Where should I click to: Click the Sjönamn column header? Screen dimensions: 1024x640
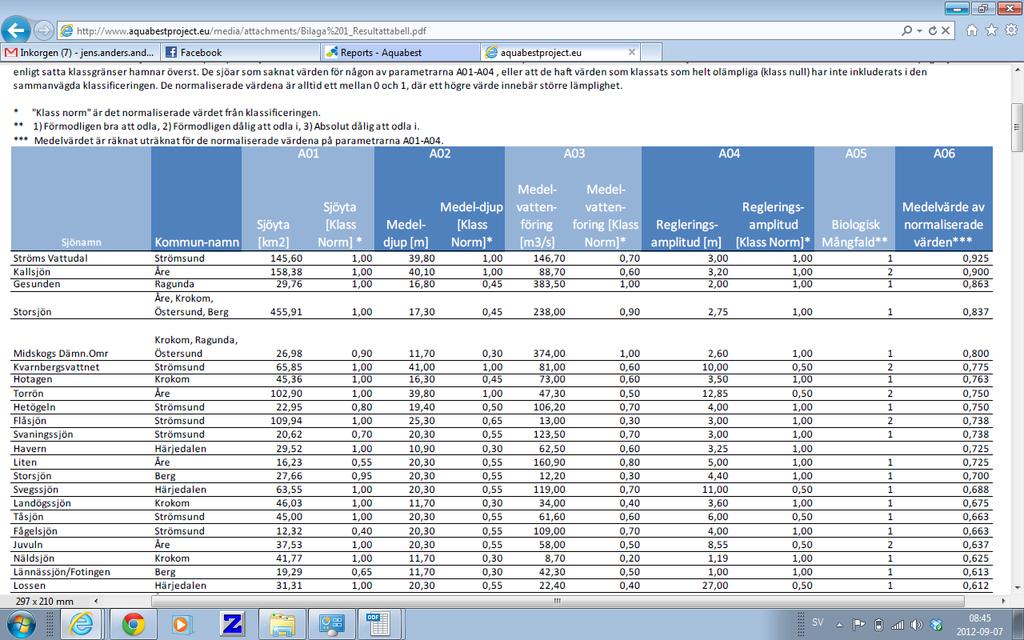coord(81,242)
